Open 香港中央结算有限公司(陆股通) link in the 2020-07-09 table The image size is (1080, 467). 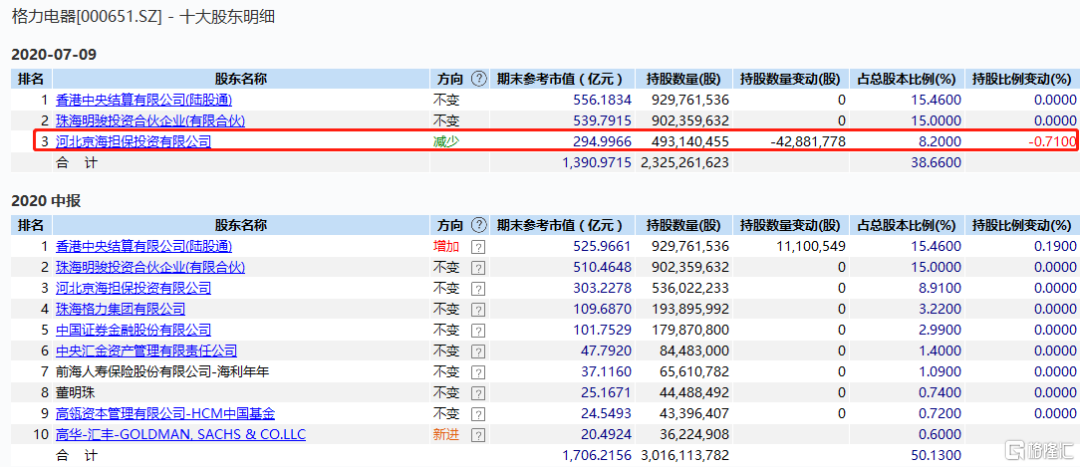[144, 100]
